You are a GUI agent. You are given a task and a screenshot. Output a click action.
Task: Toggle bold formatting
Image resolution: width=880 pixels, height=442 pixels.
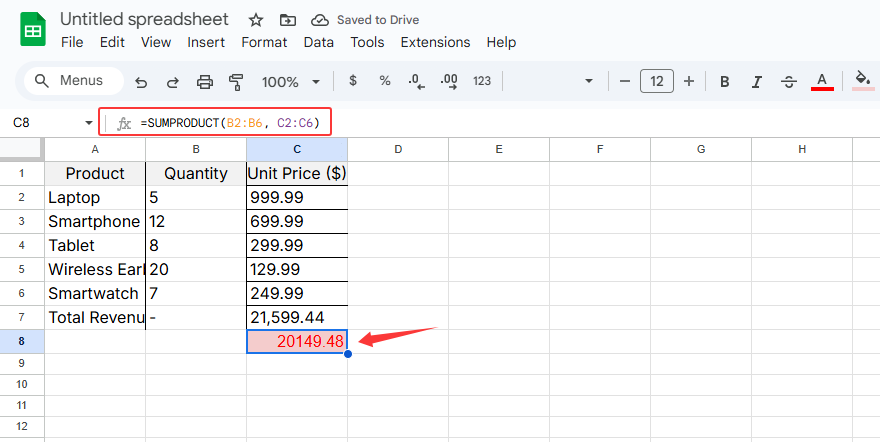click(725, 82)
